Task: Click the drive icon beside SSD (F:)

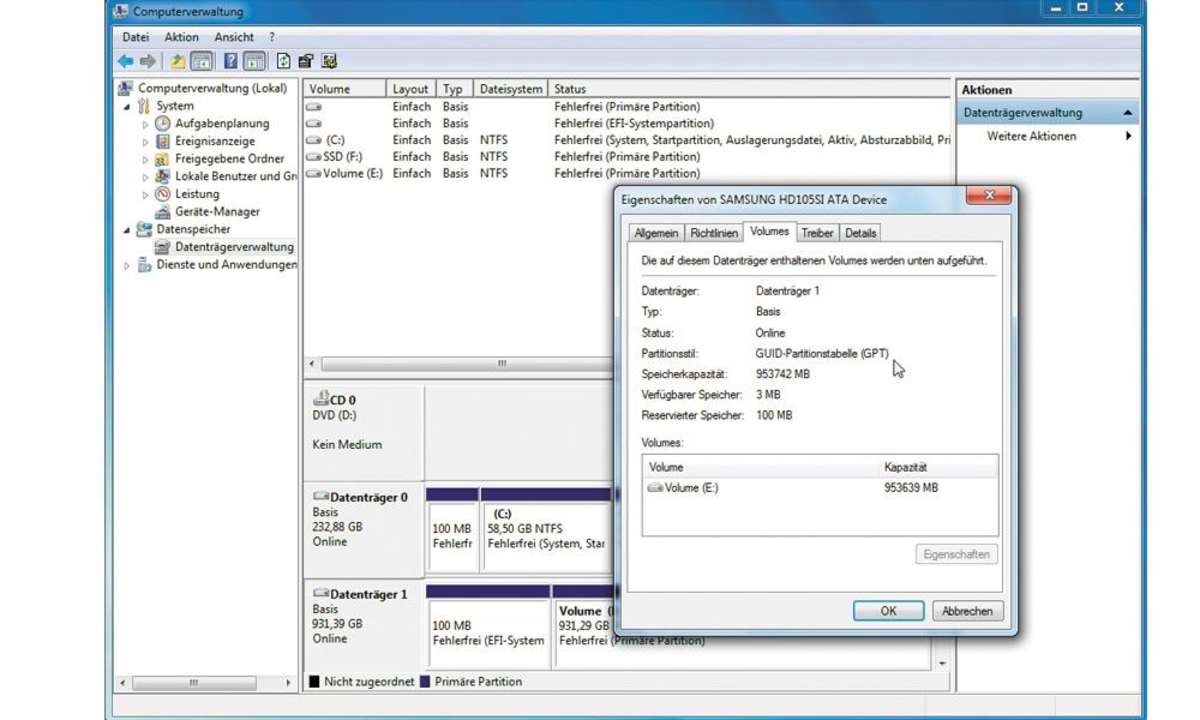Action: (x=314, y=157)
